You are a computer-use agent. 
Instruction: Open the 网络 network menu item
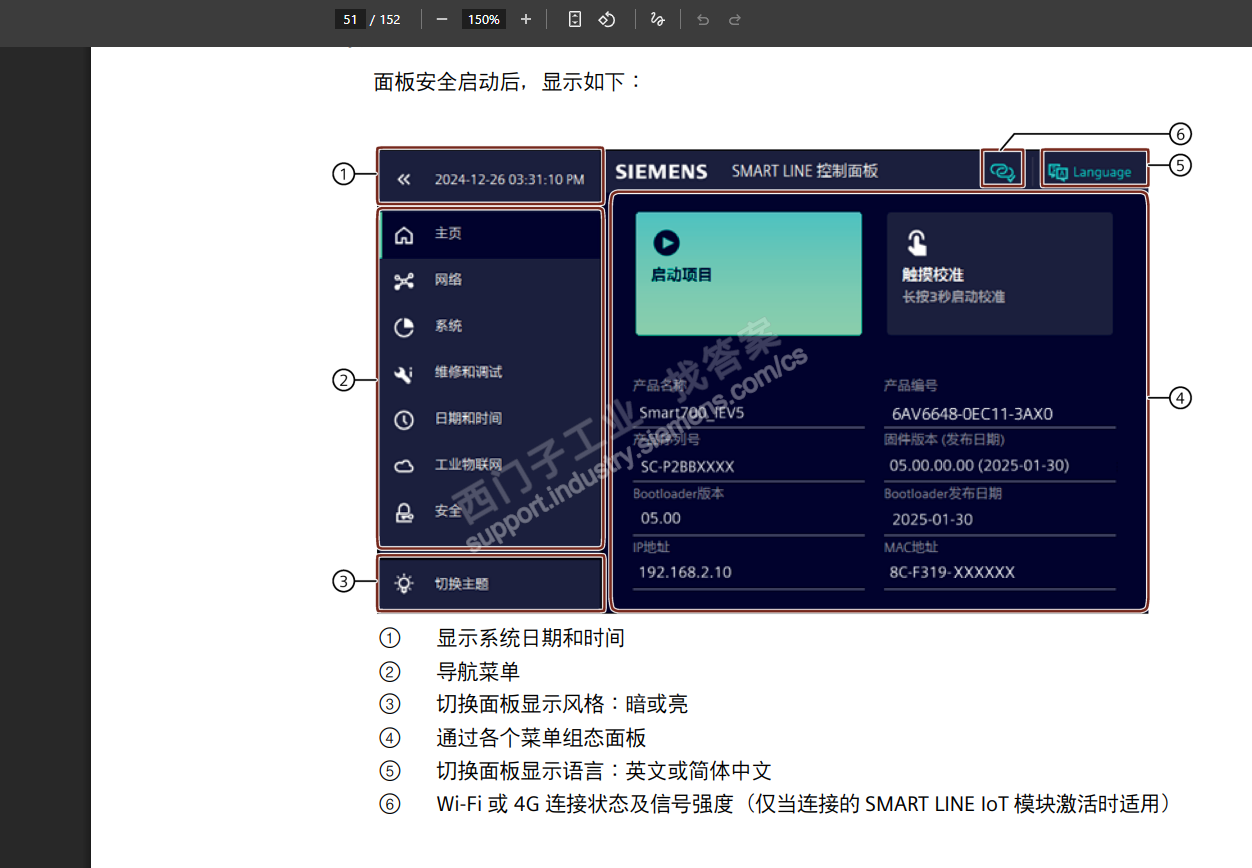click(x=491, y=280)
